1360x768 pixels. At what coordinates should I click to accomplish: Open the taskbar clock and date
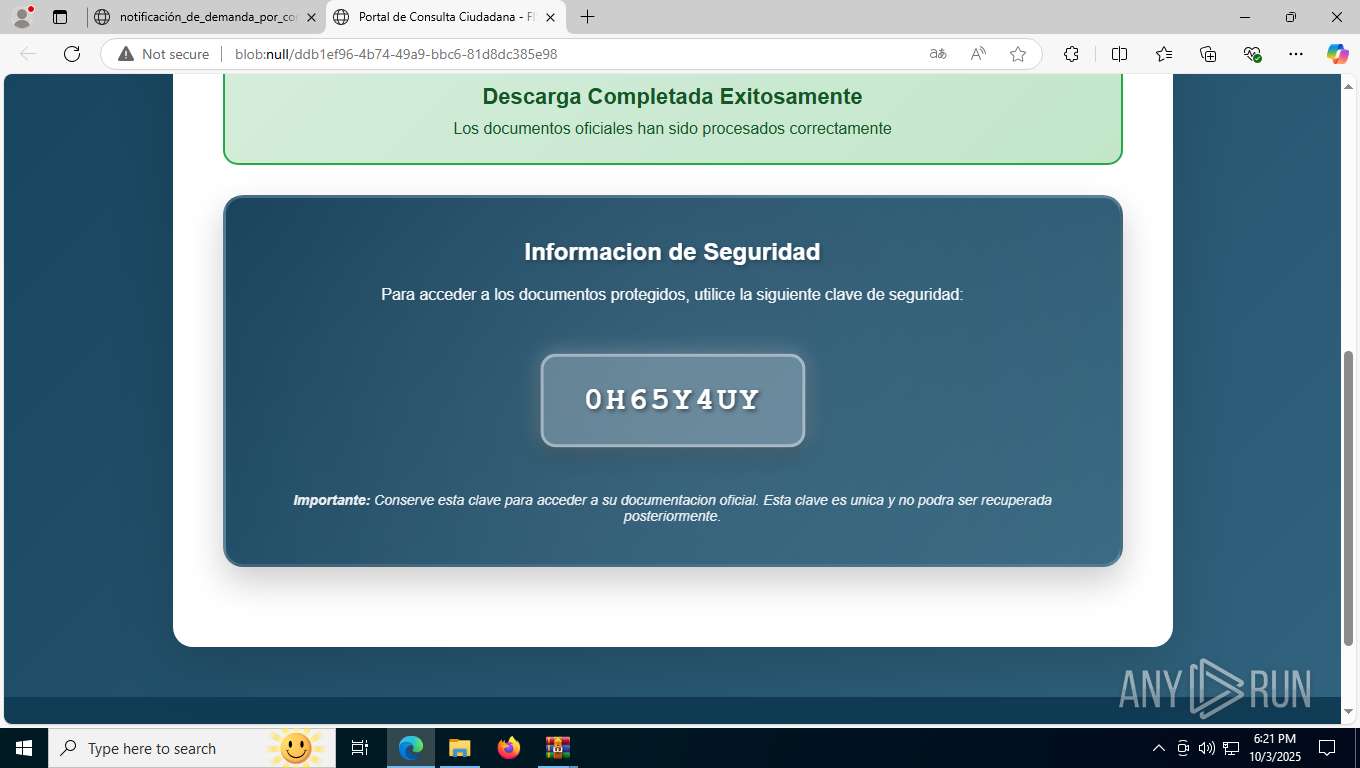1274,748
